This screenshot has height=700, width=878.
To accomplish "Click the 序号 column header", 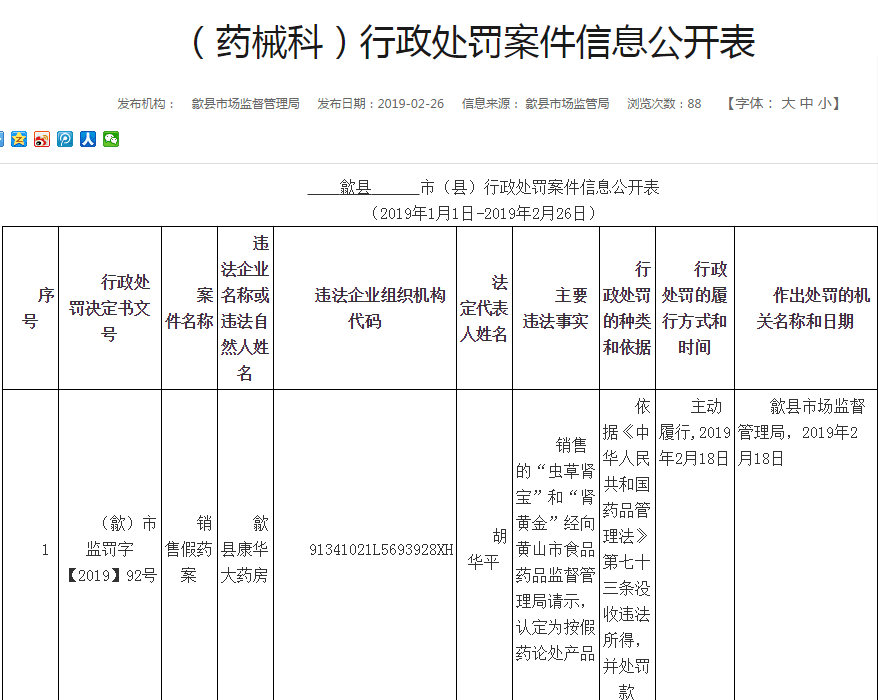I will [x=30, y=308].
